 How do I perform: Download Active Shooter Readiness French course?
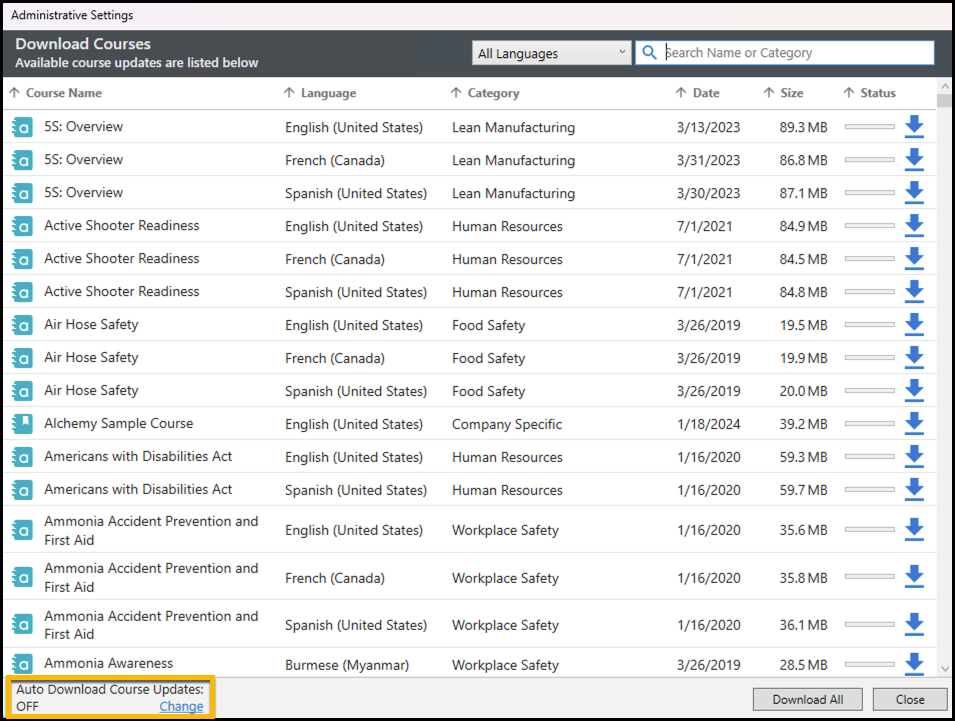pos(913,259)
